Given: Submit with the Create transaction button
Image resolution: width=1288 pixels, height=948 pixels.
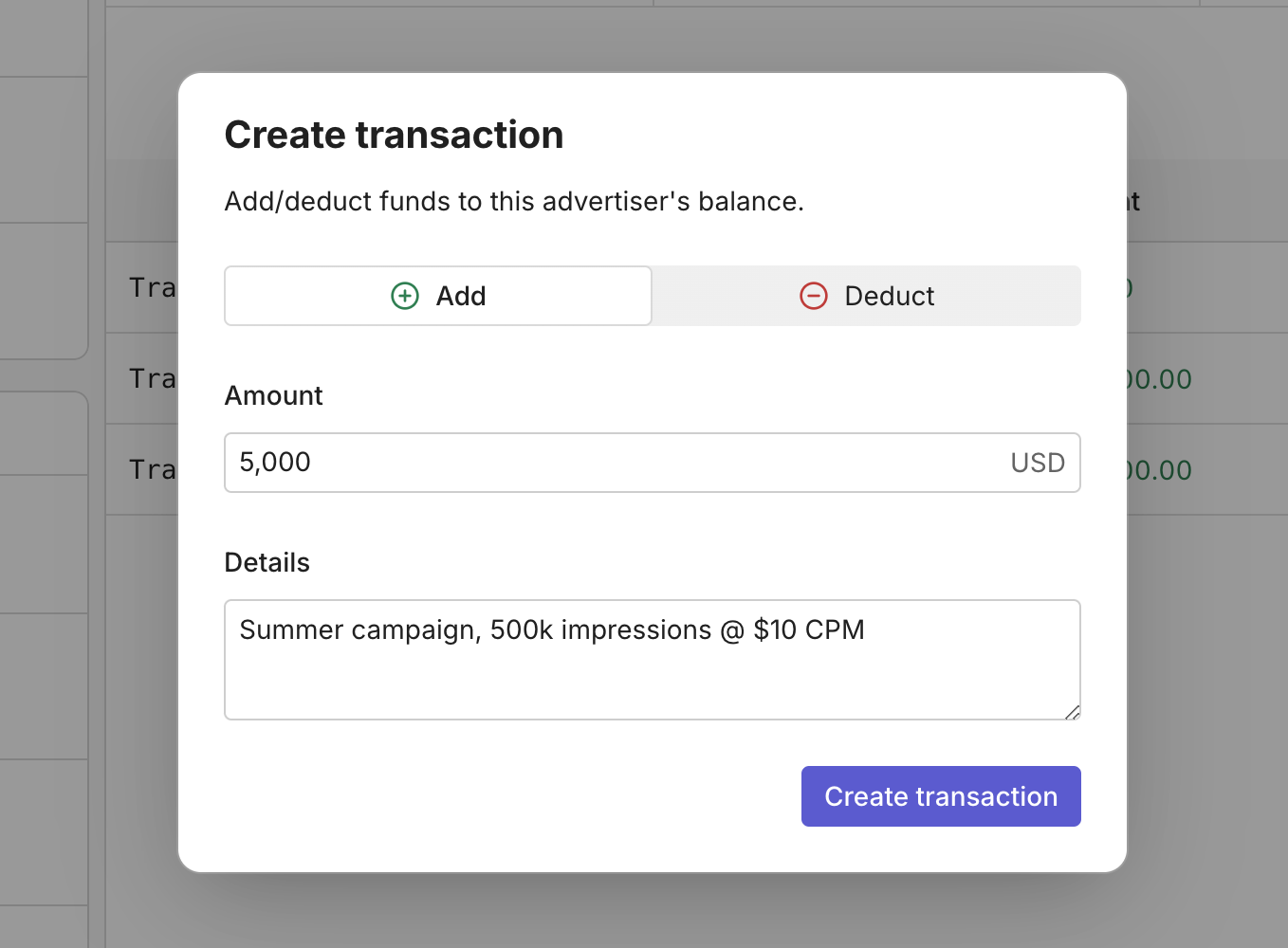Looking at the screenshot, I should point(941,796).
